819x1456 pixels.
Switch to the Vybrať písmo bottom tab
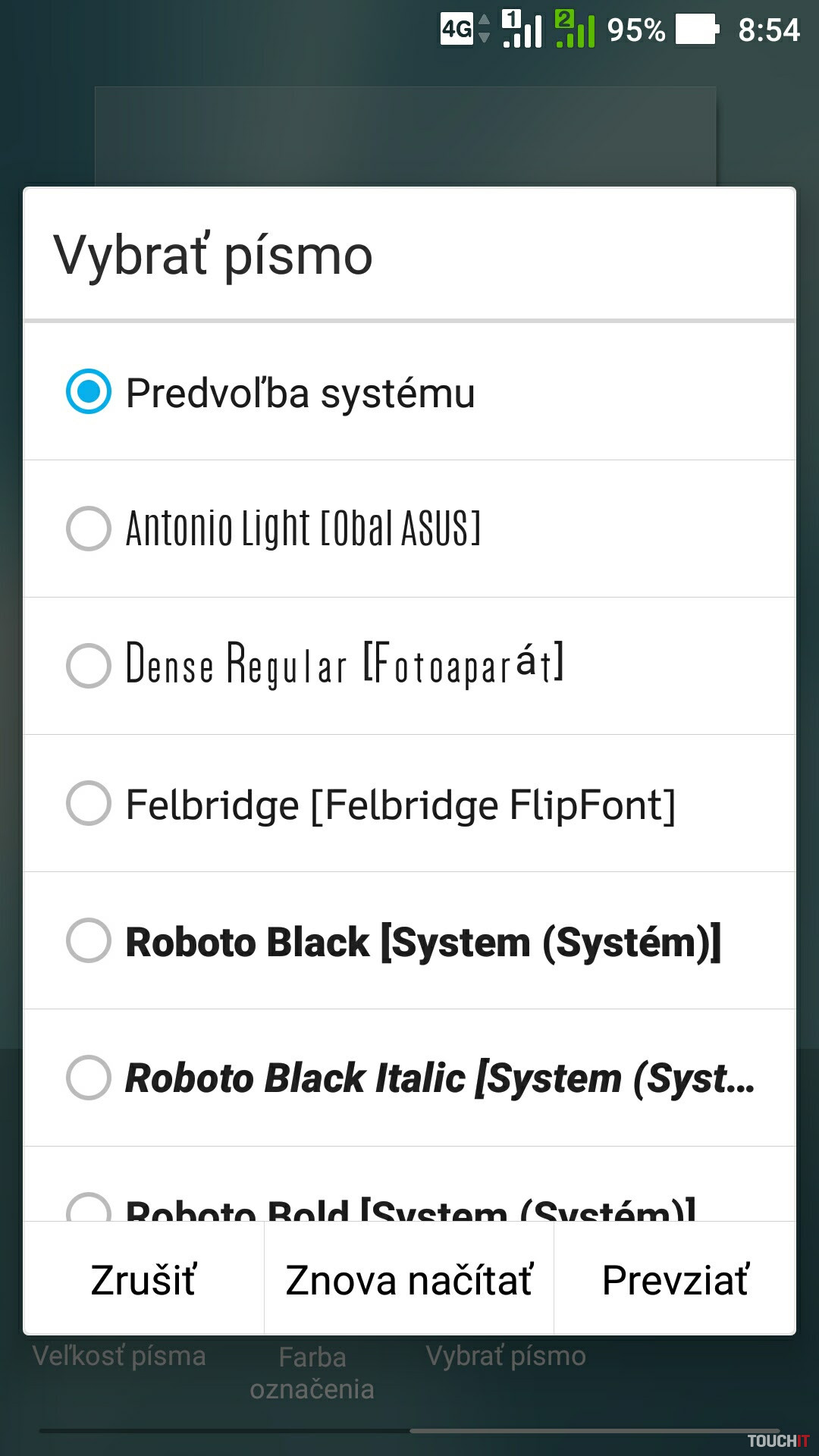pyautogui.click(x=506, y=1356)
